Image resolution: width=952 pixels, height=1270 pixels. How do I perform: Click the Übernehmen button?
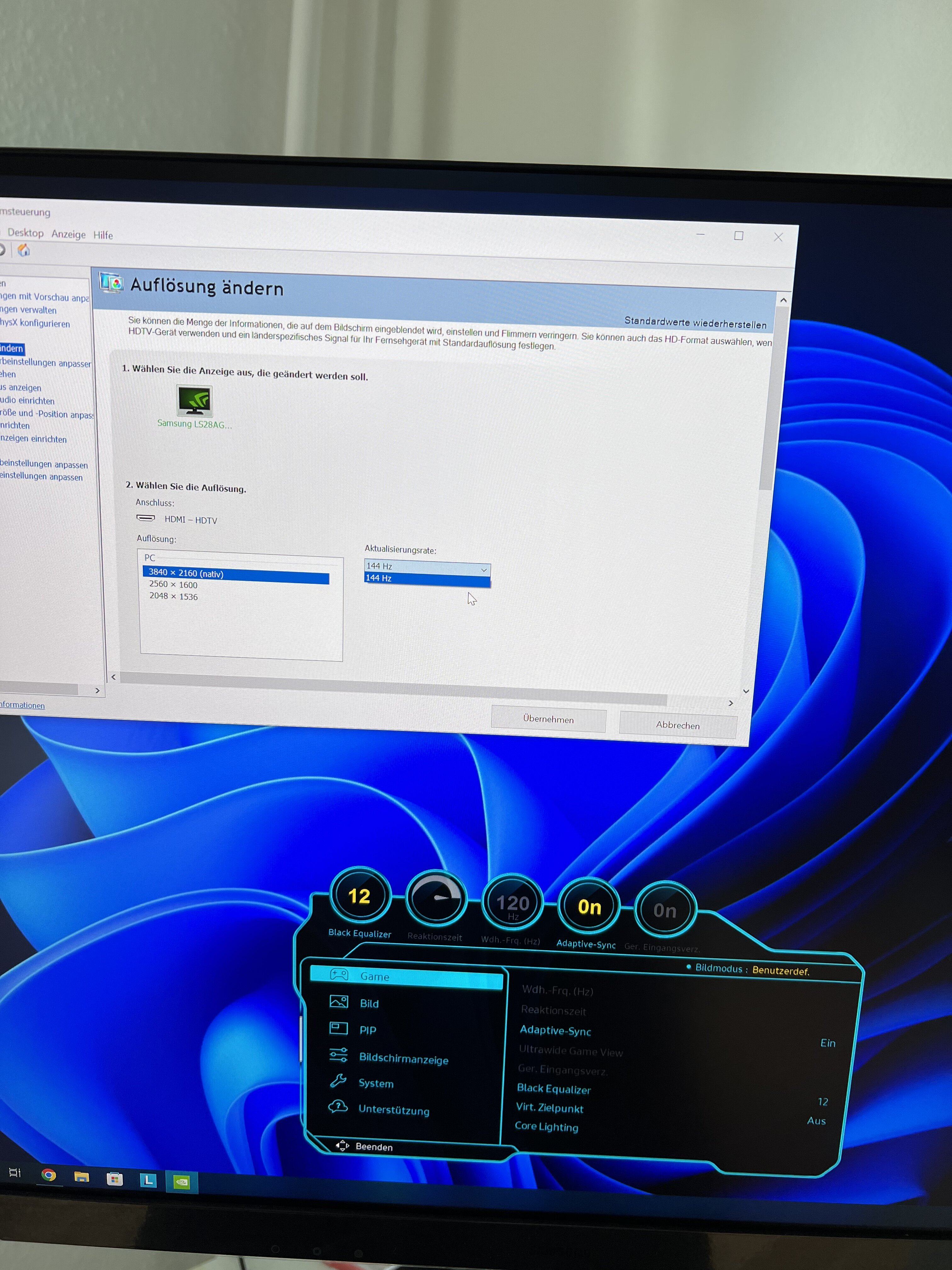coord(549,719)
